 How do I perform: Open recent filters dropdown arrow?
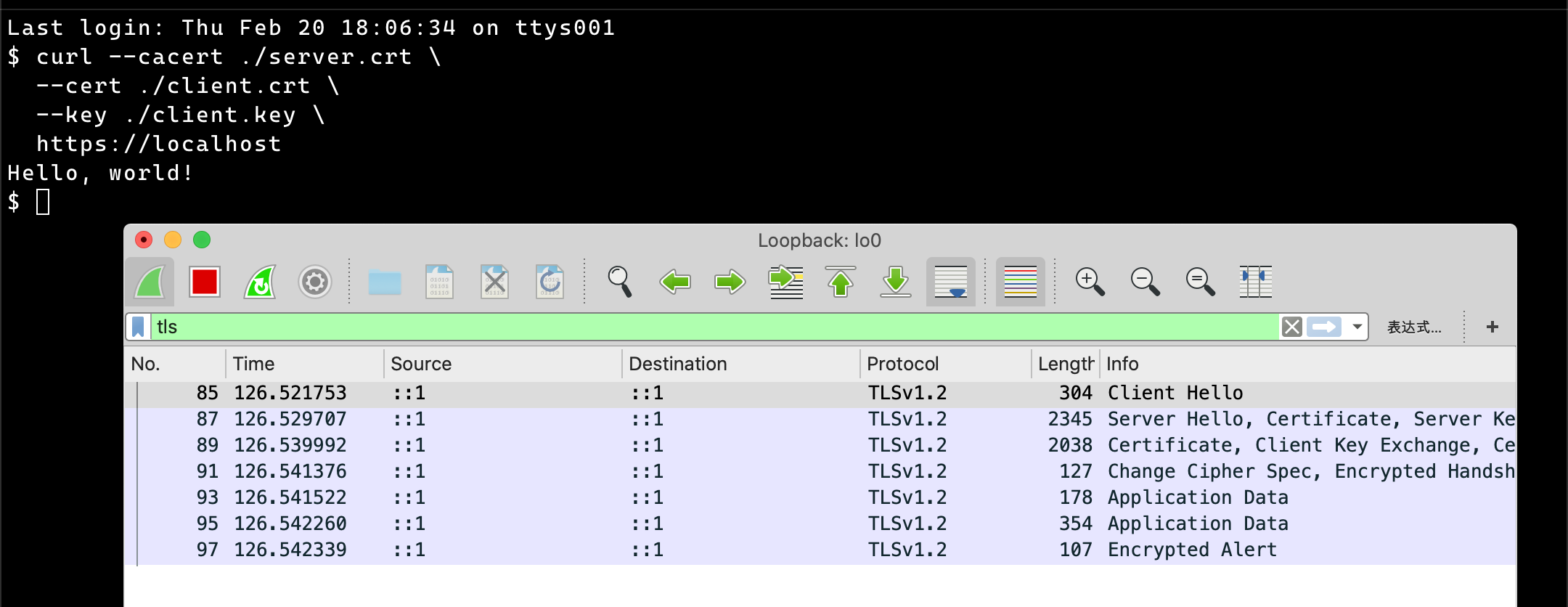coord(1357,327)
